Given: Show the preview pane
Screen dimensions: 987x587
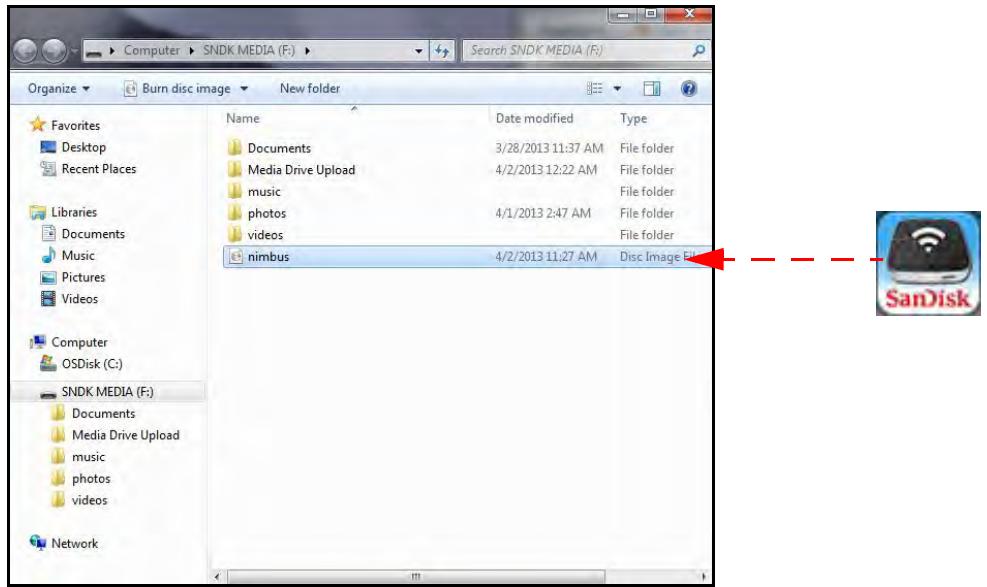Looking at the screenshot, I should [x=651, y=89].
